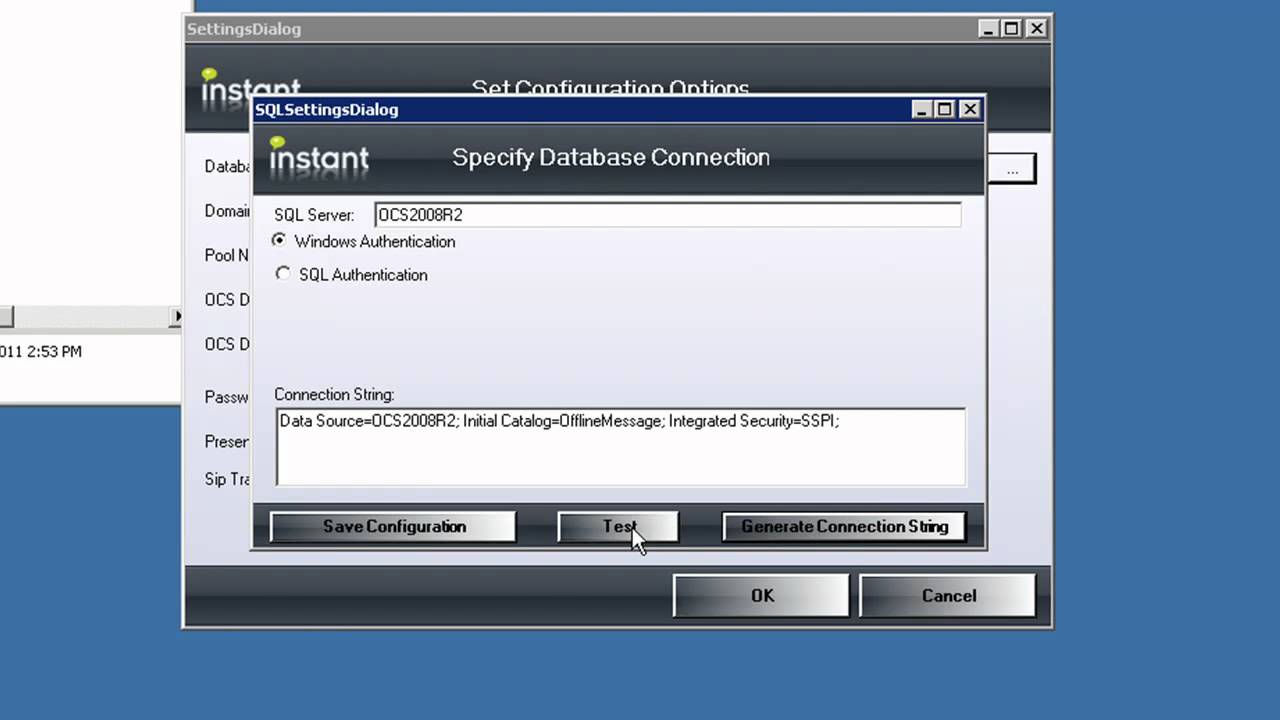Click Generate Connection String button

(844, 527)
